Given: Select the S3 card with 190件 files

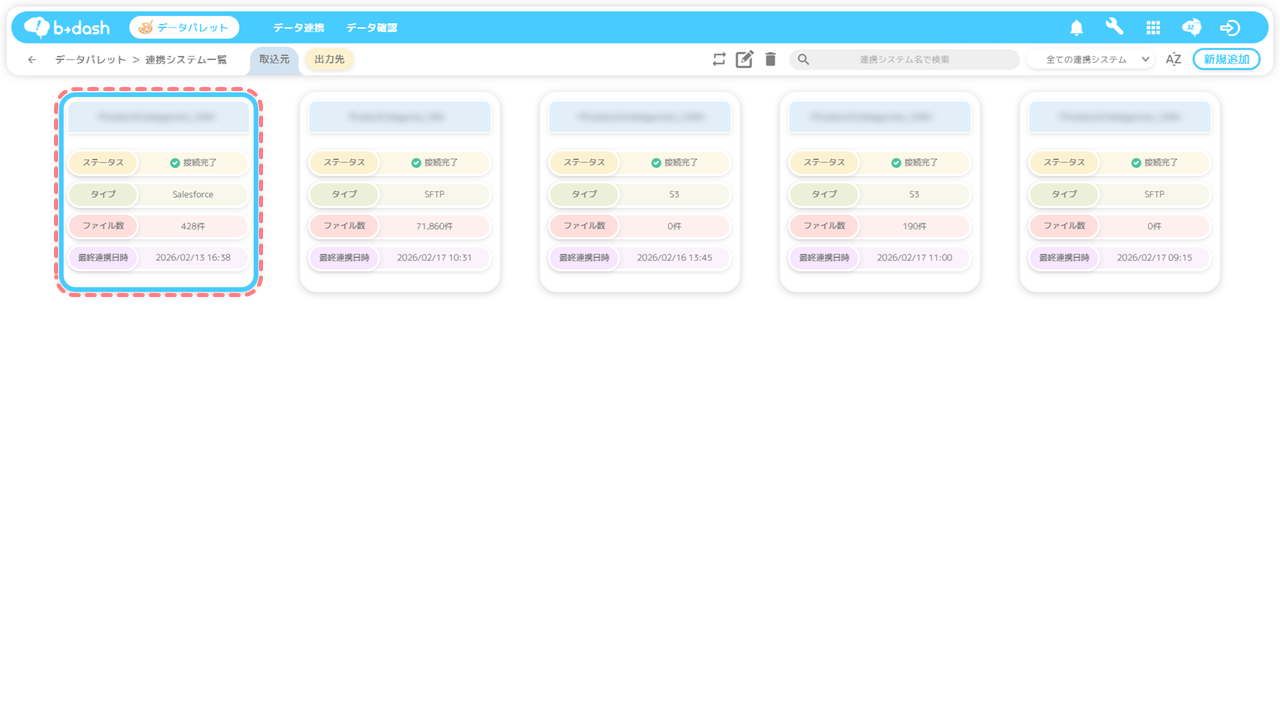Looking at the screenshot, I should coord(880,192).
